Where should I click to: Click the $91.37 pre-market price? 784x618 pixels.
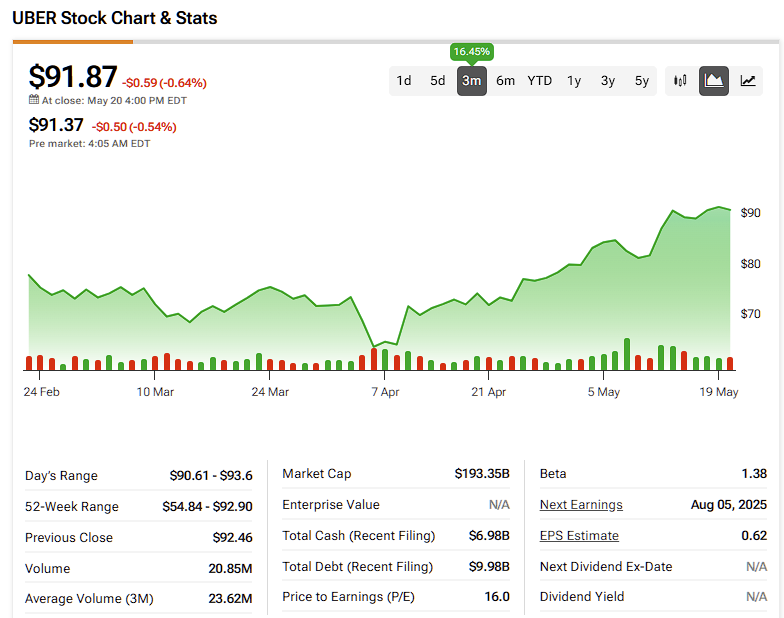pos(56,124)
